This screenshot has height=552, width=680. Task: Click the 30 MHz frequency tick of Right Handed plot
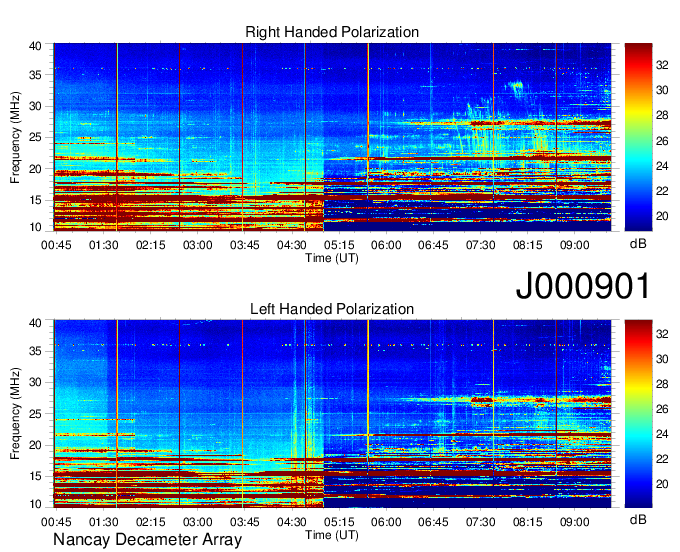[x=35, y=106]
